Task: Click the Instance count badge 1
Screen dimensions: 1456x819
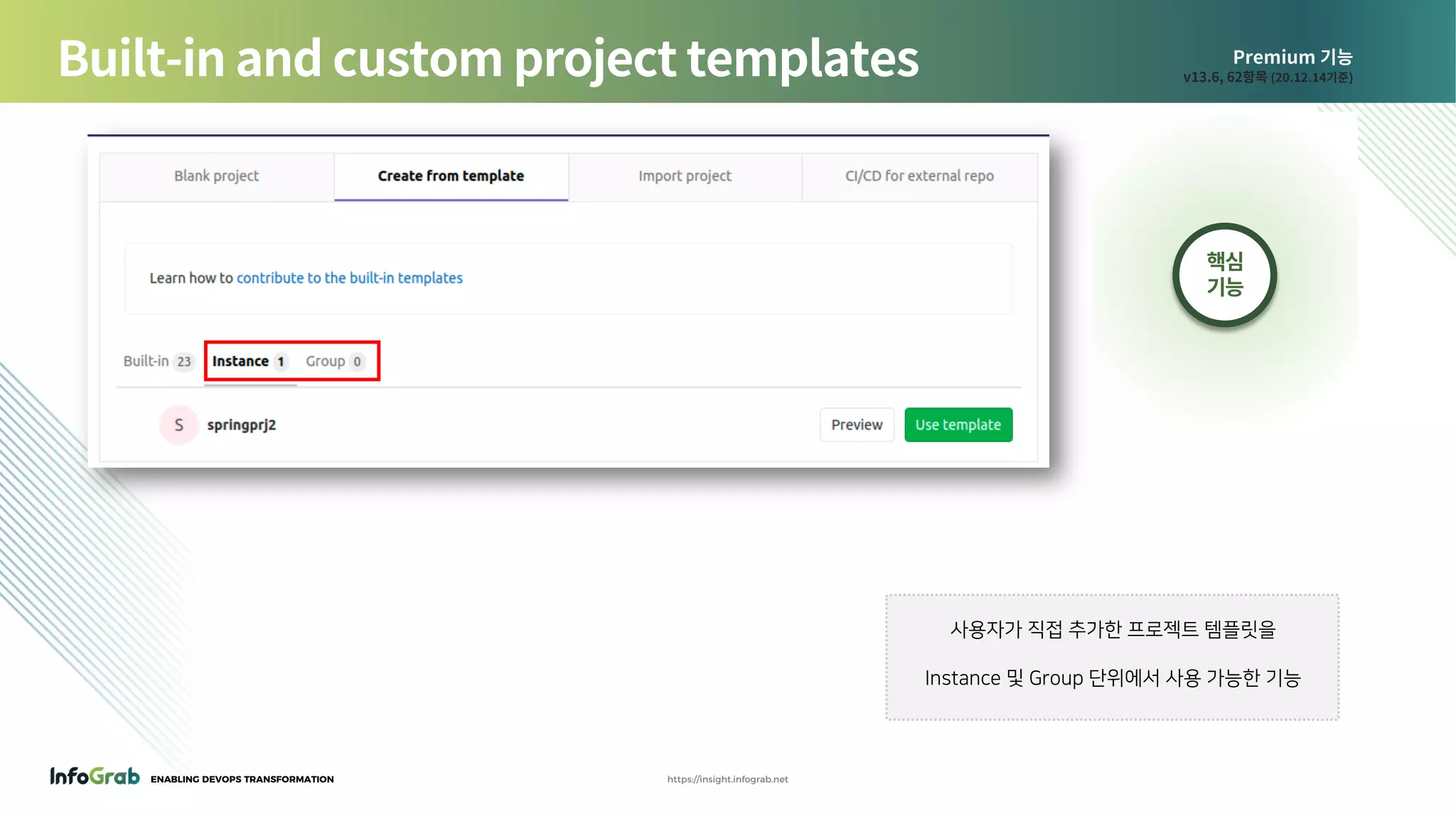Action: [x=281, y=362]
